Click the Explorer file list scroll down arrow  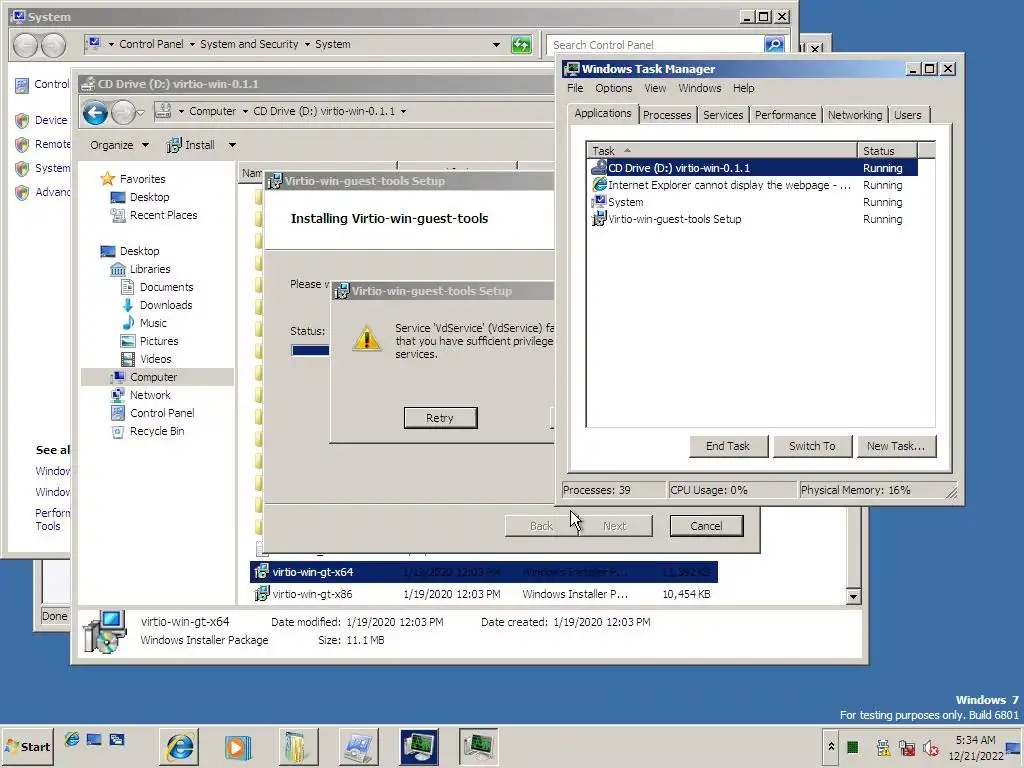853,596
